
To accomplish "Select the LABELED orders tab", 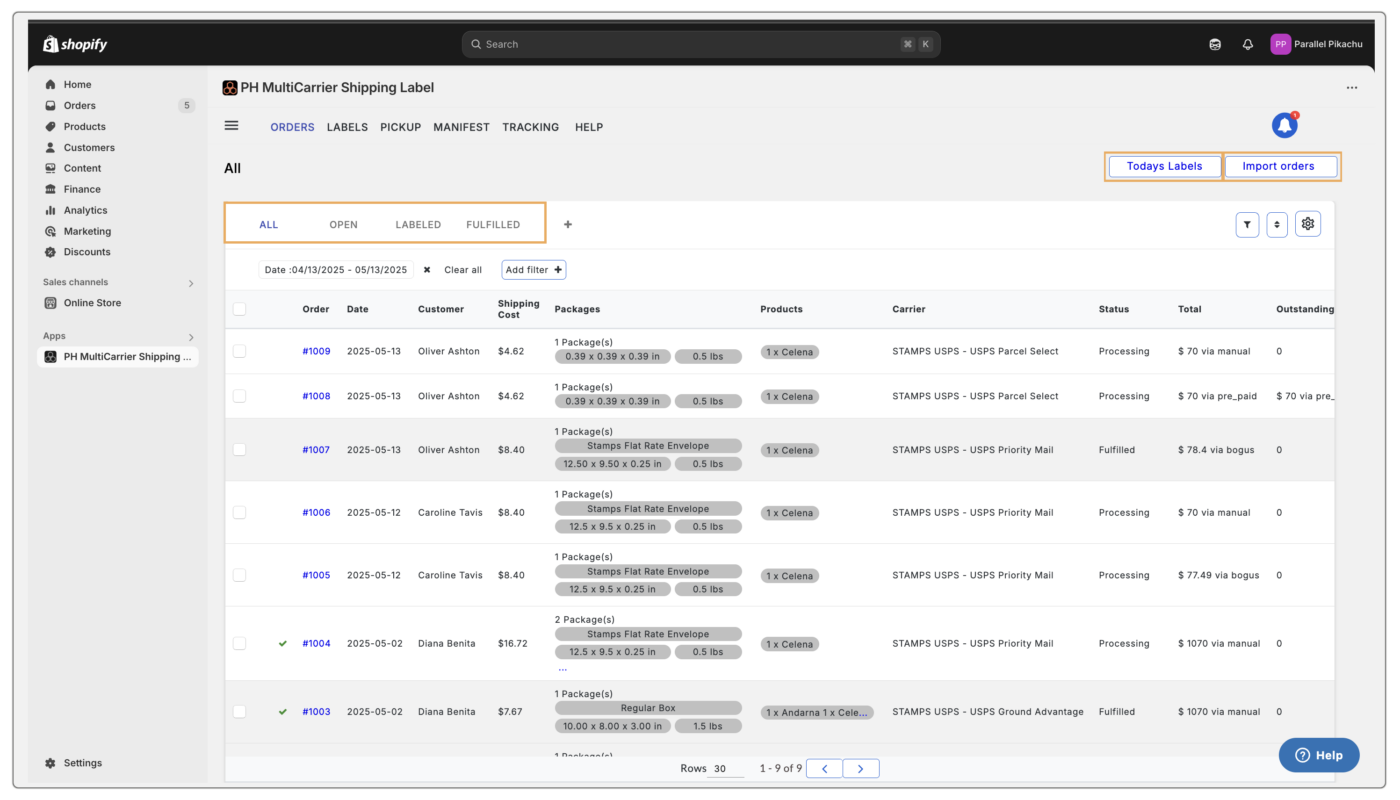I will pyautogui.click(x=418, y=225).
